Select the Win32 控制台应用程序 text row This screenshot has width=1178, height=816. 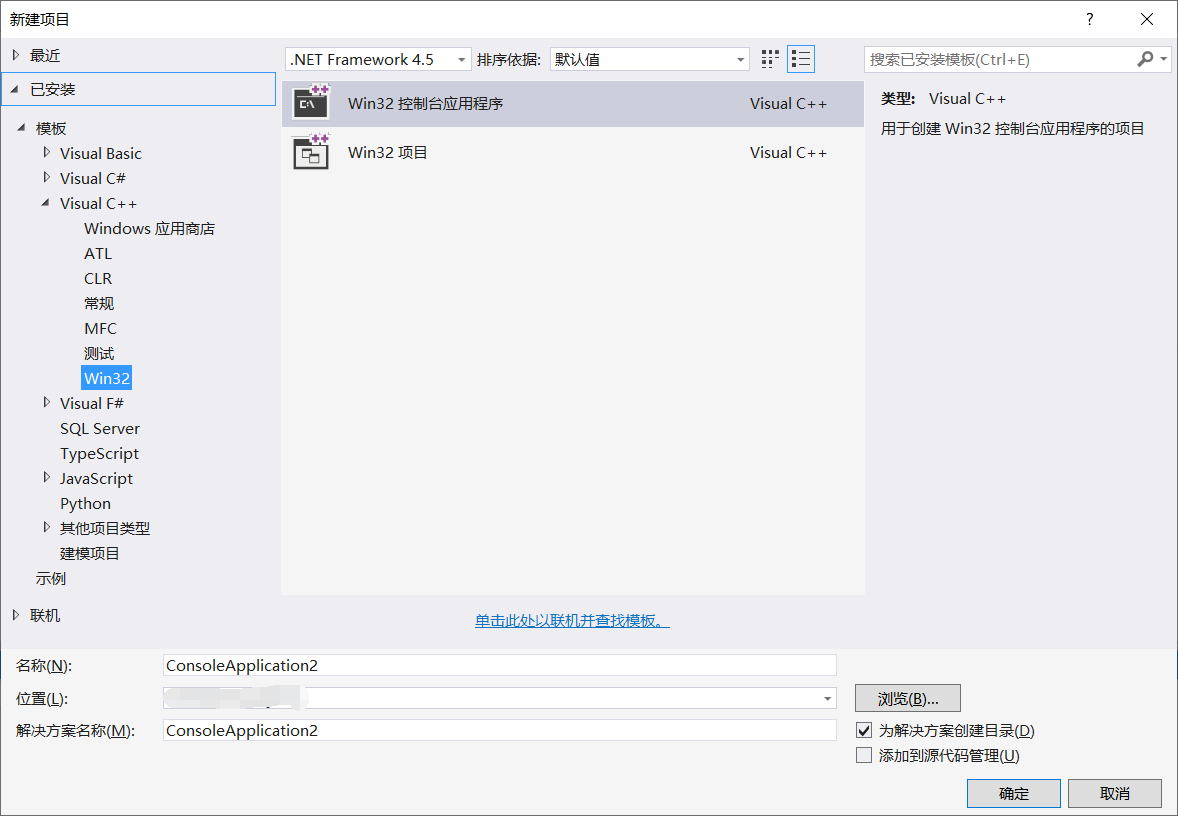[x=573, y=104]
